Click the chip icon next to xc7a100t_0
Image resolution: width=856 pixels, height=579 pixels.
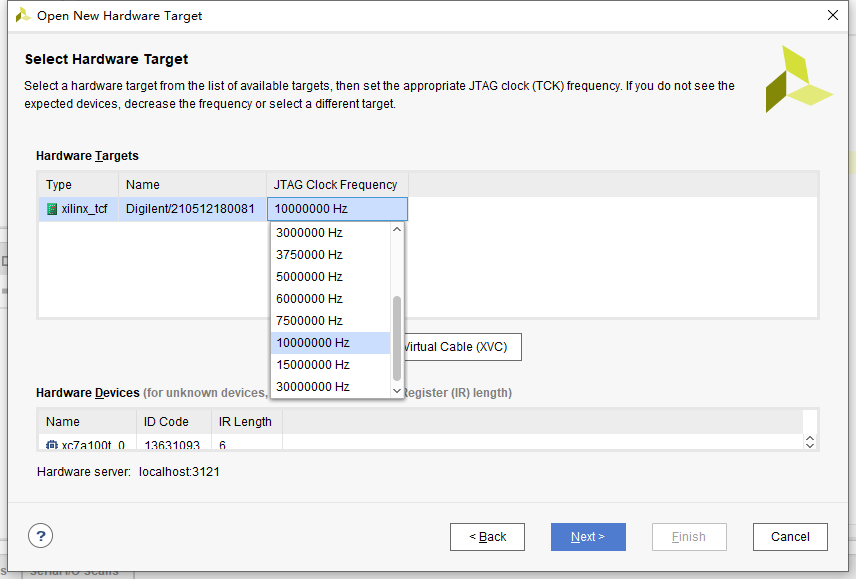(51, 446)
